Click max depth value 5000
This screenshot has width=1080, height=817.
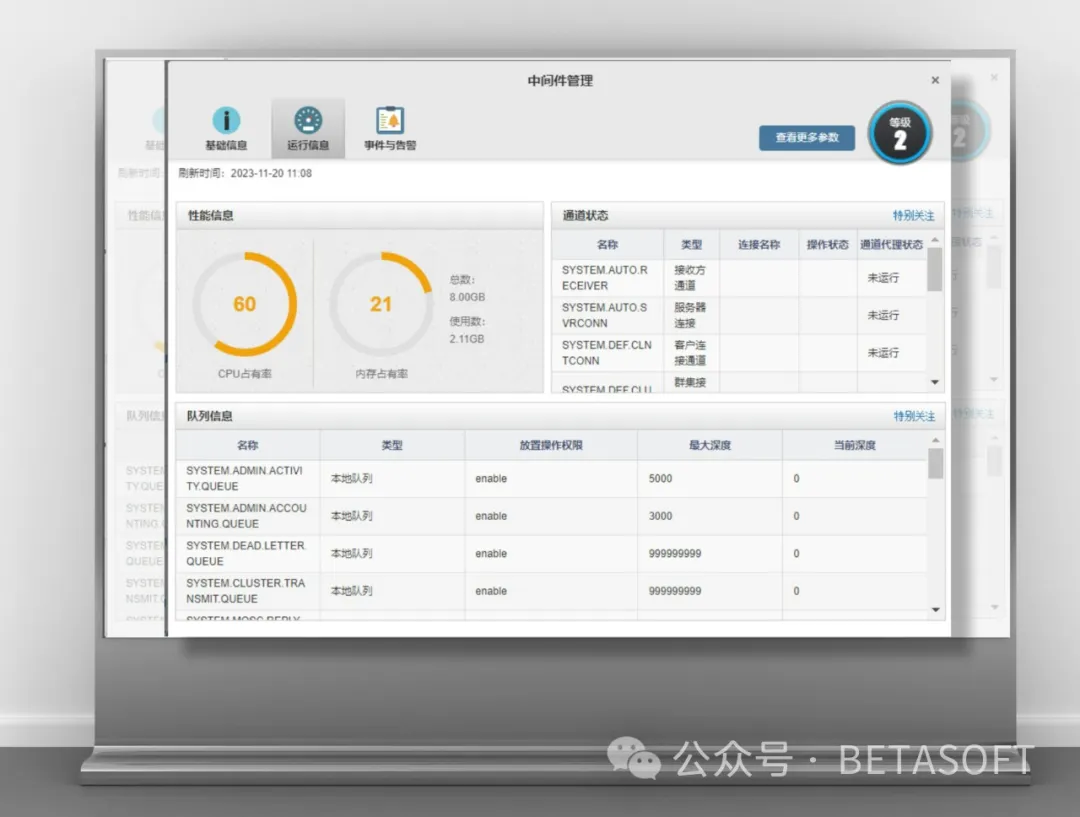[x=660, y=479]
